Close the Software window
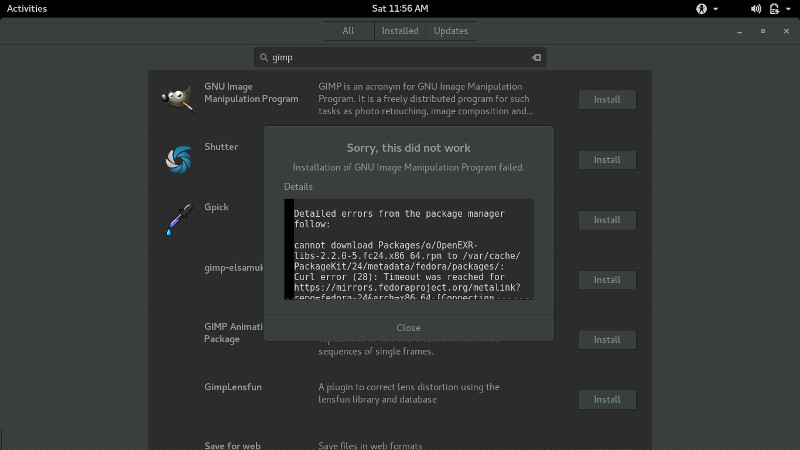This screenshot has width=800, height=450. pos(786,31)
